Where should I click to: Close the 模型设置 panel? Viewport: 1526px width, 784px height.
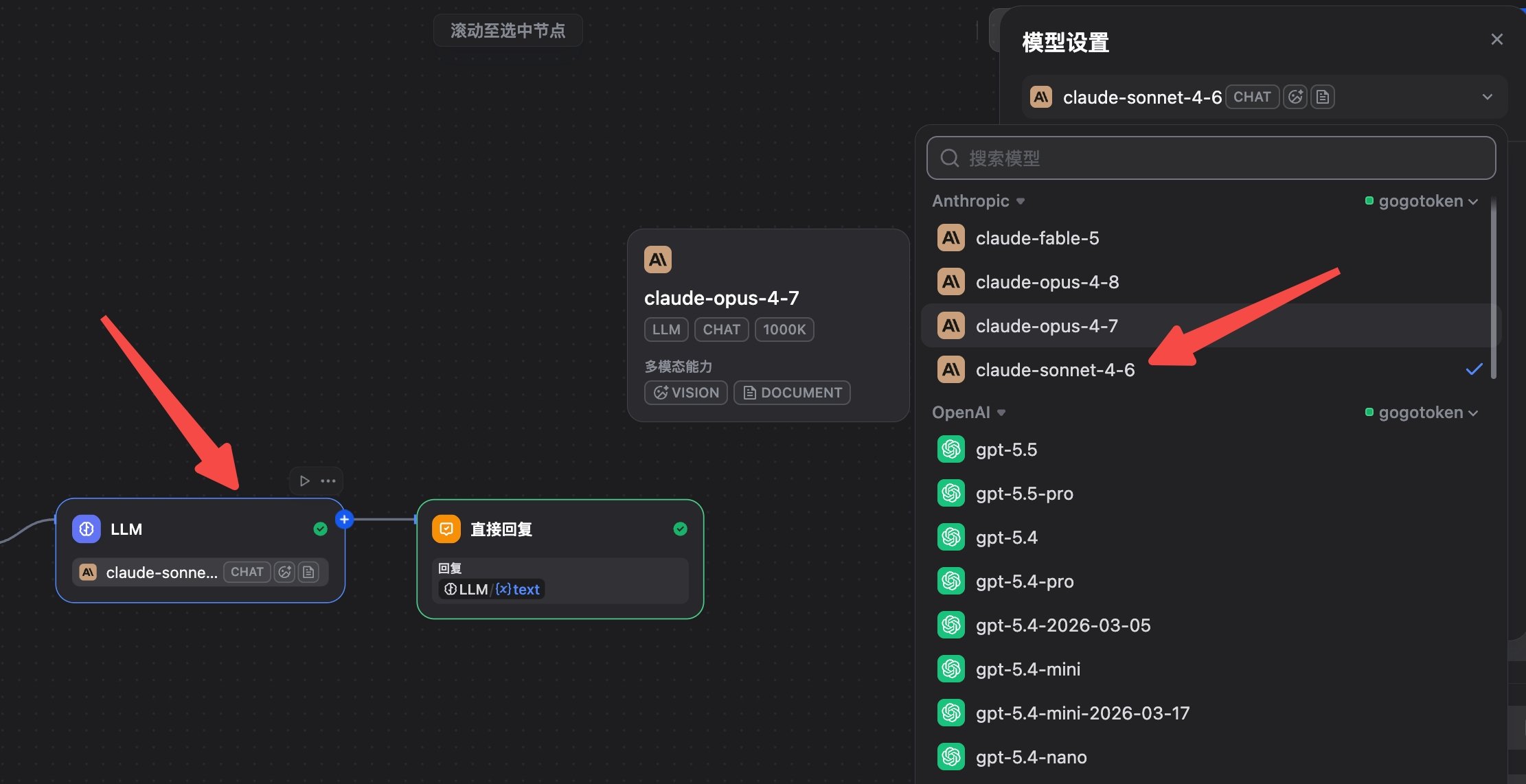[1497, 39]
